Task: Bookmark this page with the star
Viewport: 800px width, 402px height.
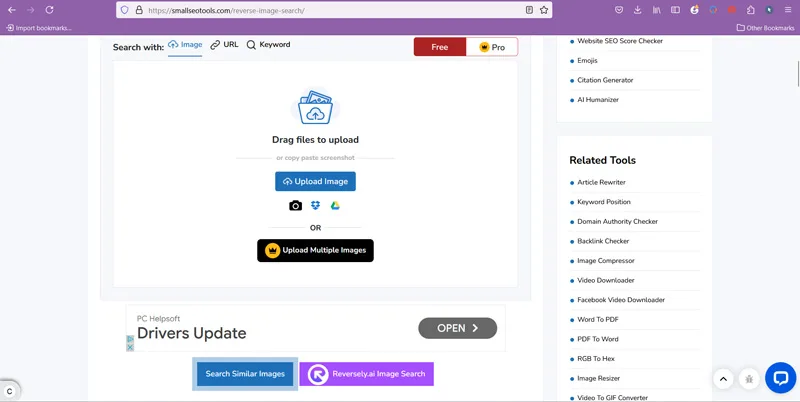Action: (544, 10)
